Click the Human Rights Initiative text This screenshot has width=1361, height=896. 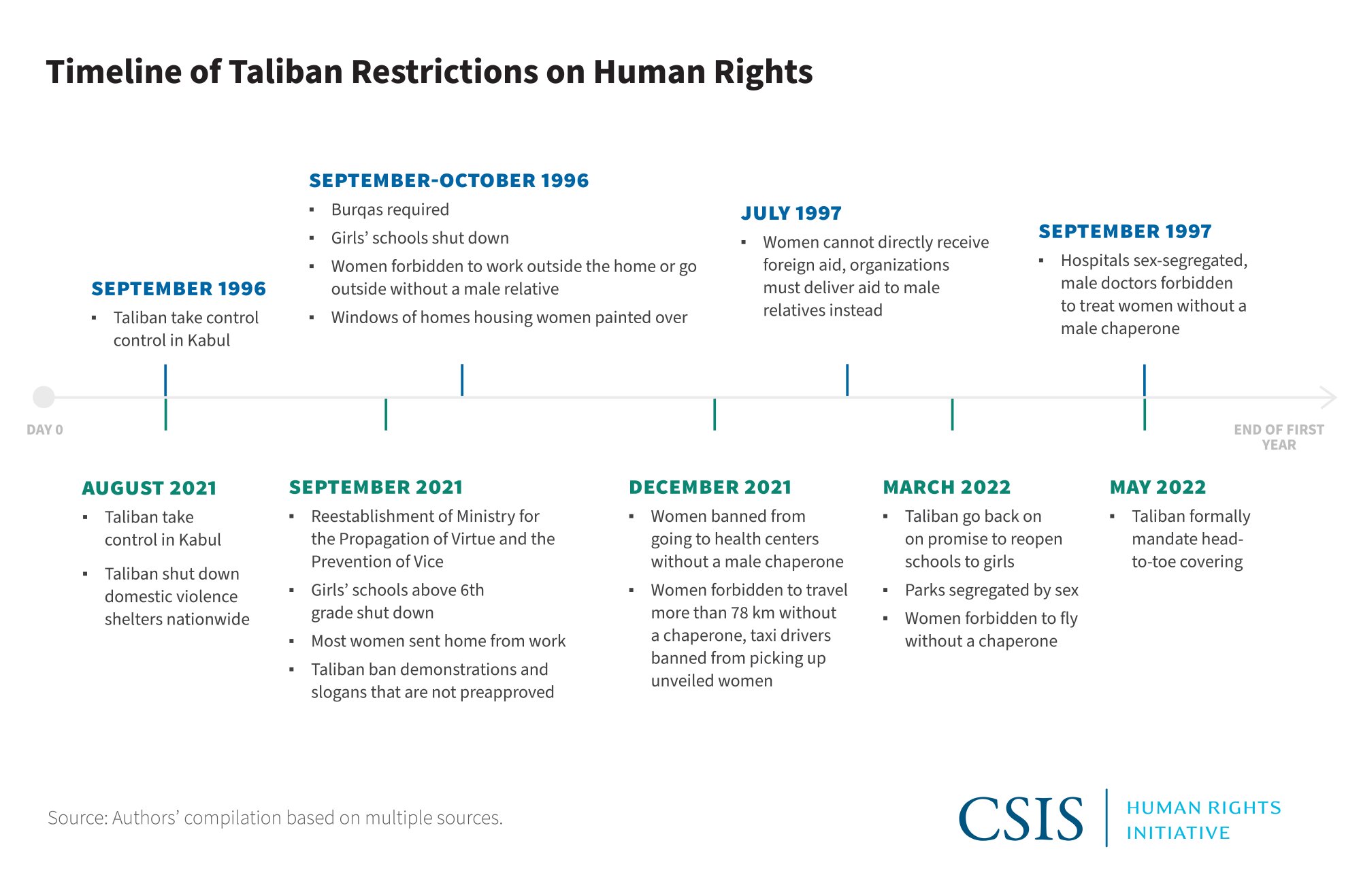[x=1203, y=820]
